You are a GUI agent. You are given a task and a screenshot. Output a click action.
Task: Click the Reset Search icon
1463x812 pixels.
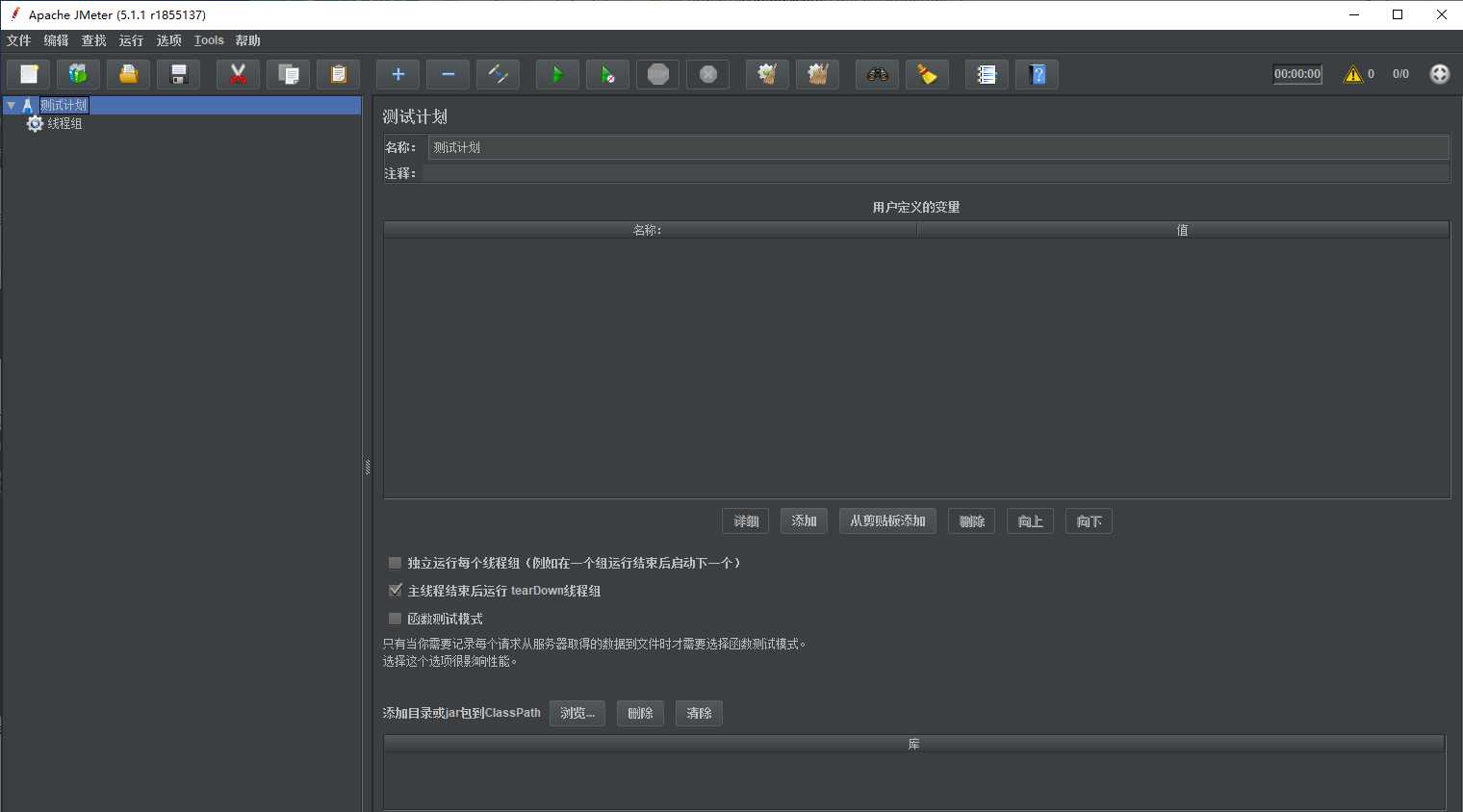pyautogui.click(x=927, y=74)
